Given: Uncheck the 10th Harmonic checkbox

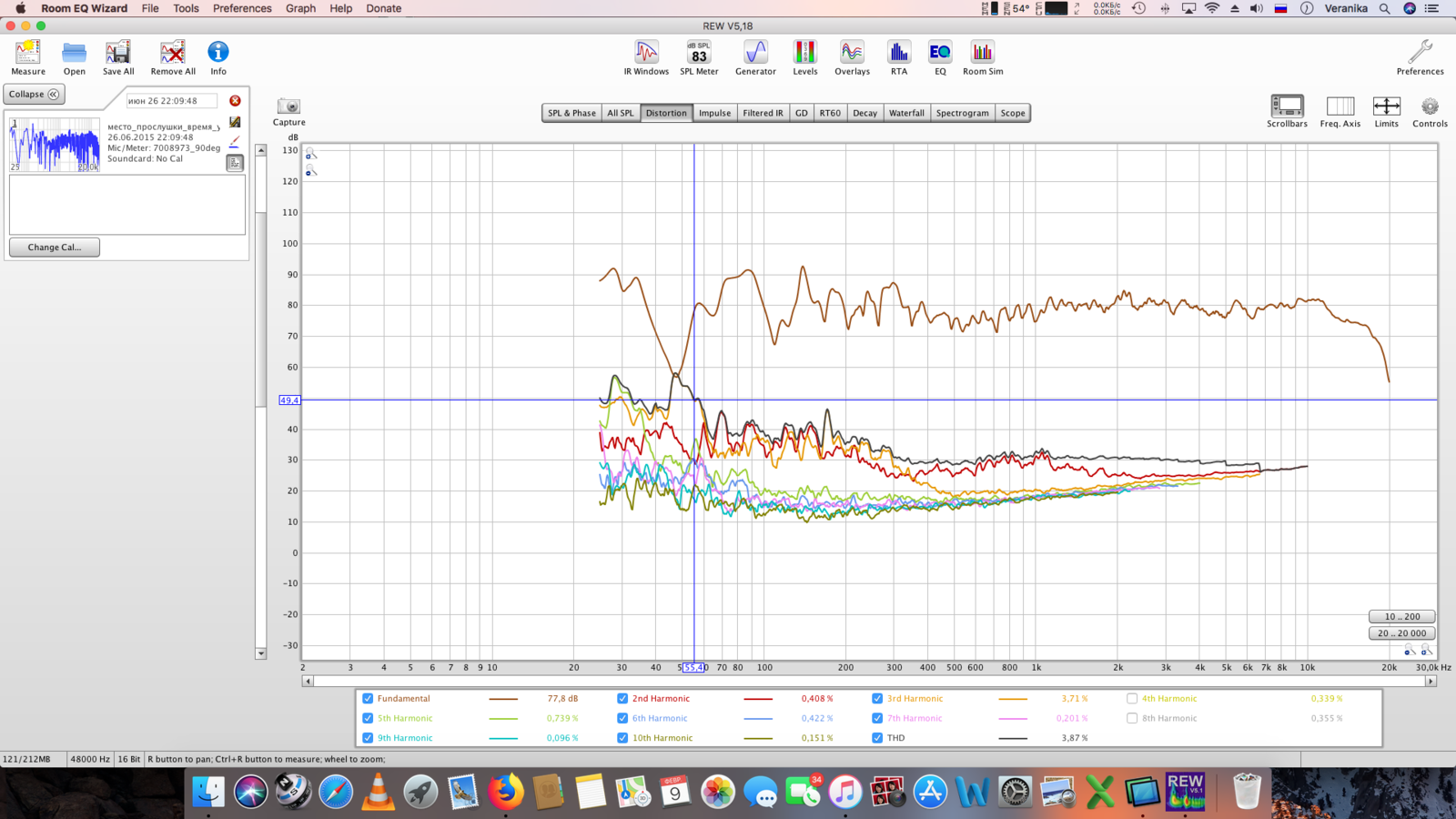Looking at the screenshot, I should (x=622, y=738).
